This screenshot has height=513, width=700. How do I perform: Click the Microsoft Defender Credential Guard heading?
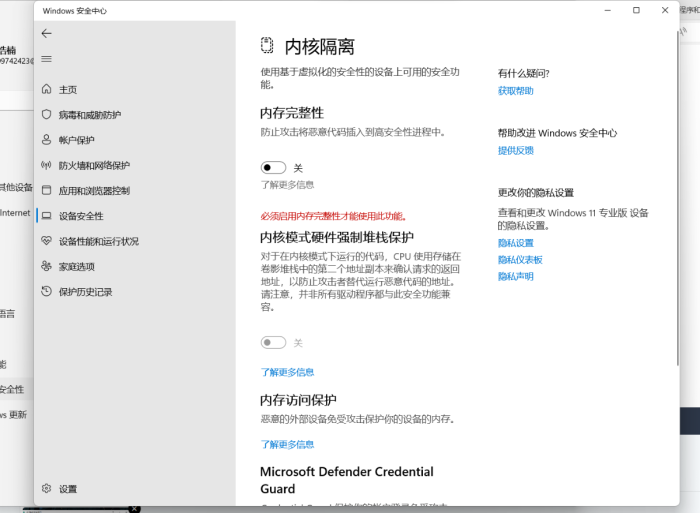347,480
